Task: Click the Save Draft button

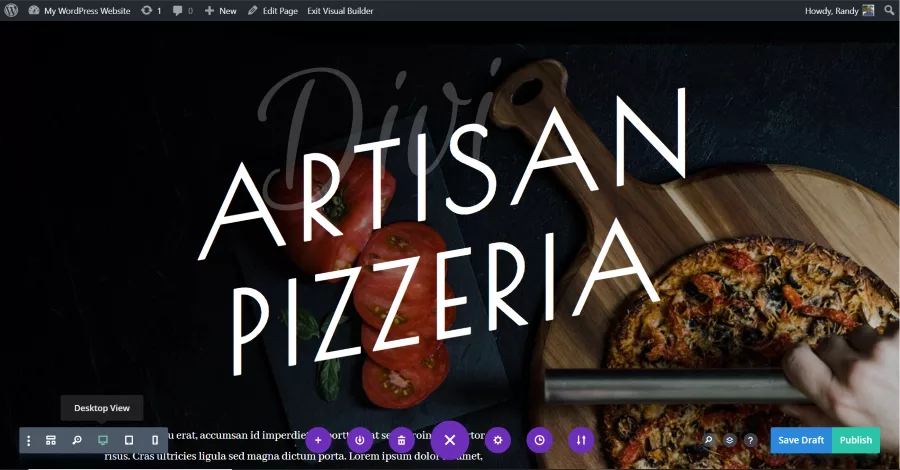Action: pyautogui.click(x=801, y=440)
